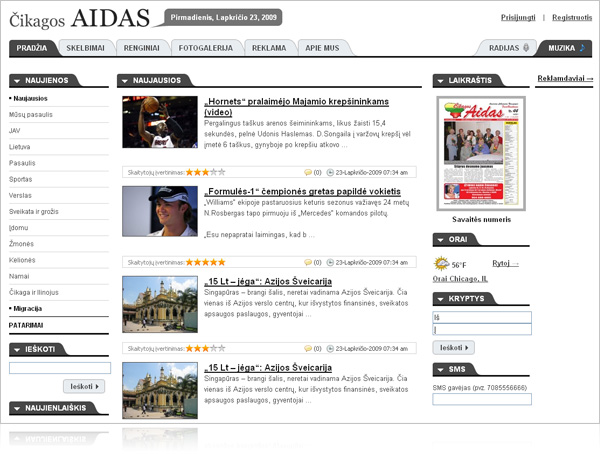Image resolution: width=600 pixels, height=454 pixels.
Task: Open the first 15 Lt – jėga headline
Action: coord(268,281)
